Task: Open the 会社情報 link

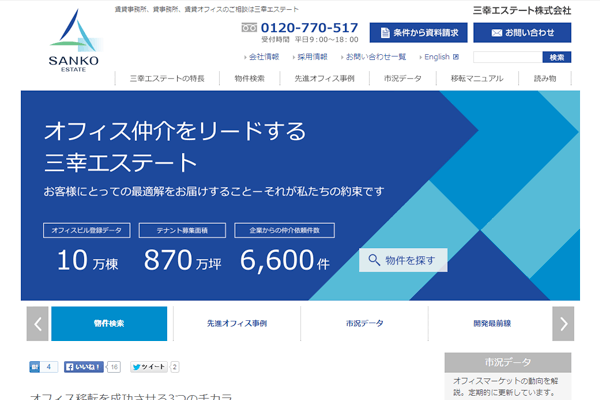Action: pos(264,57)
